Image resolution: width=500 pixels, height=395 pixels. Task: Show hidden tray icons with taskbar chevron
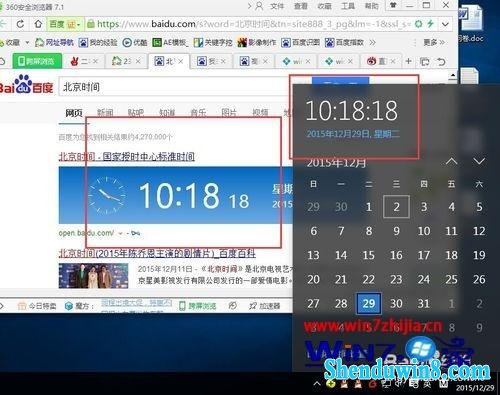pyautogui.click(x=317, y=384)
